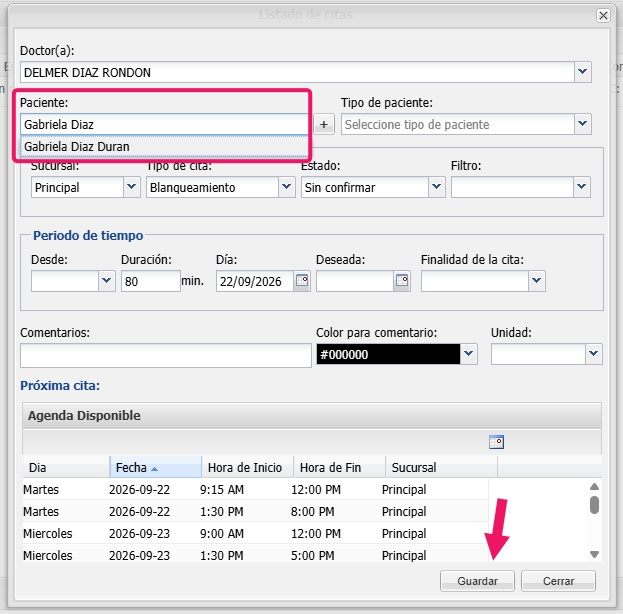This screenshot has height=614, width=623.
Task: Open the Color para comentario dropdown arrow
Action: click(468, 354)
